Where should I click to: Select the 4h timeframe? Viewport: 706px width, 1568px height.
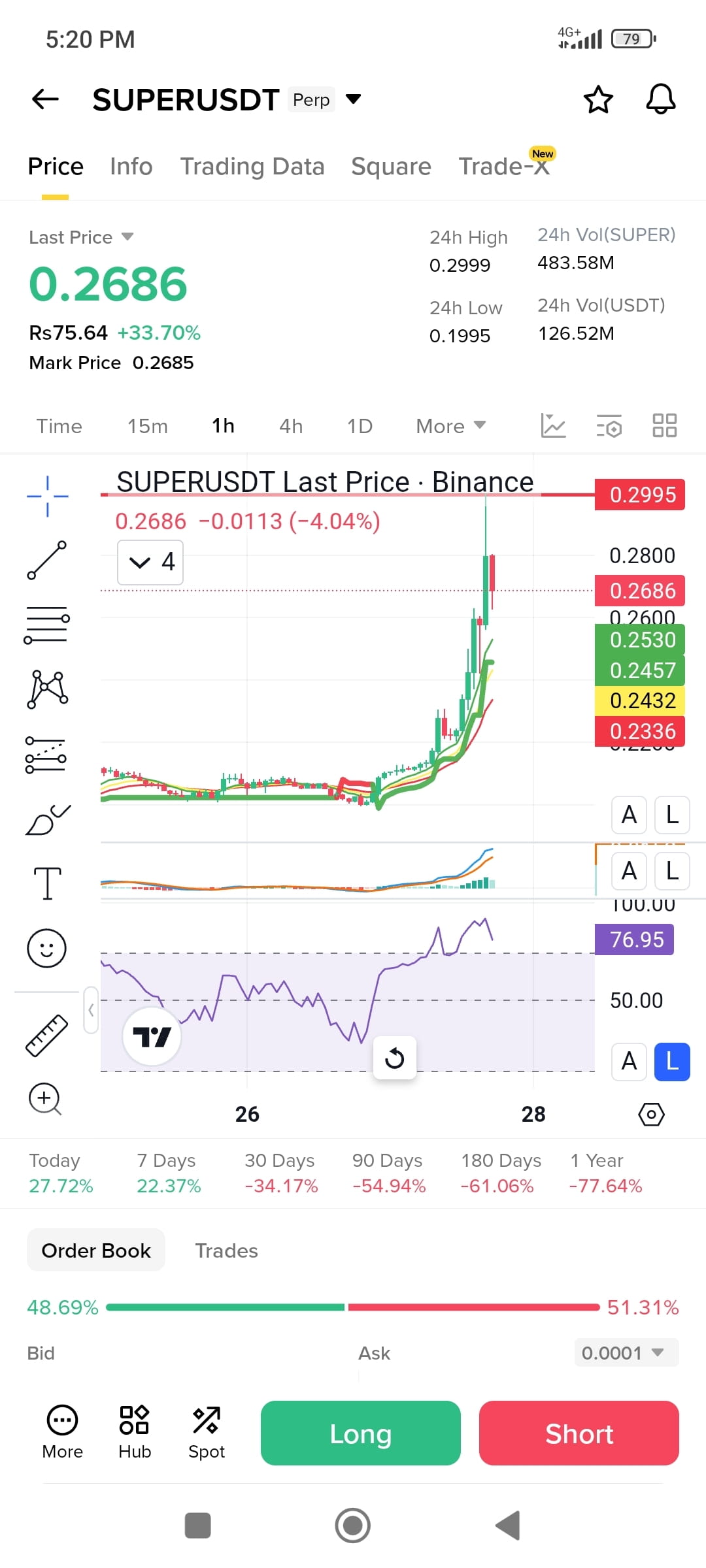click(x=291, y=426)
